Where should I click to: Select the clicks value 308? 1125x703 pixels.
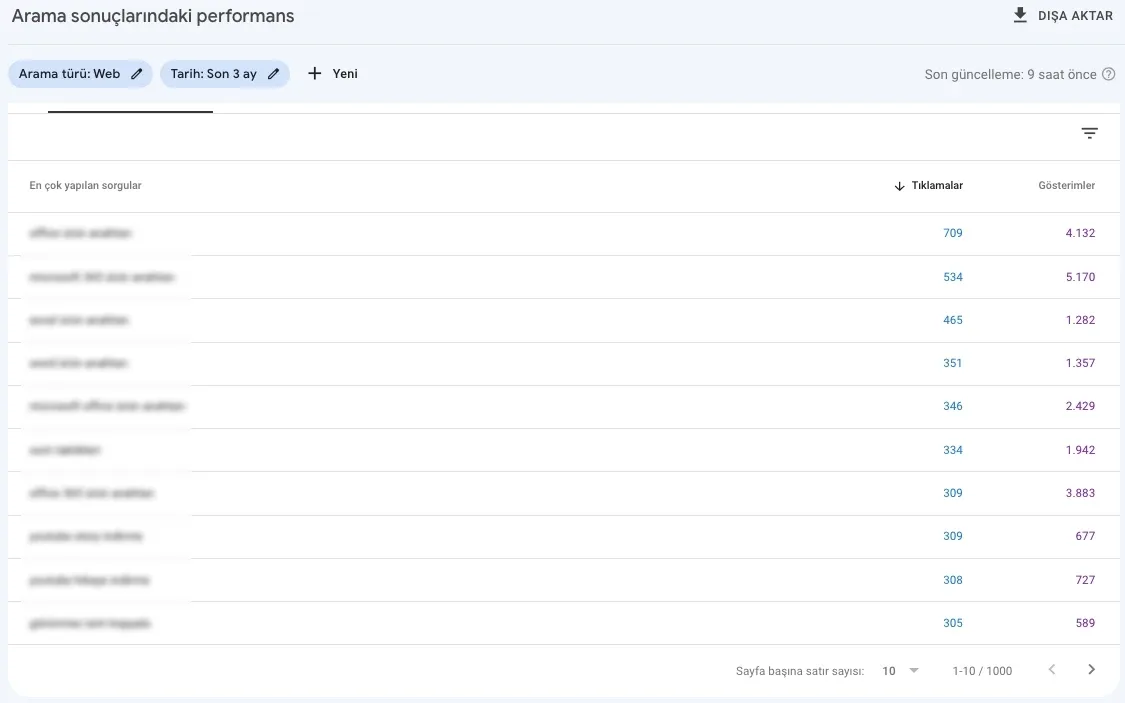coord(953,580)
